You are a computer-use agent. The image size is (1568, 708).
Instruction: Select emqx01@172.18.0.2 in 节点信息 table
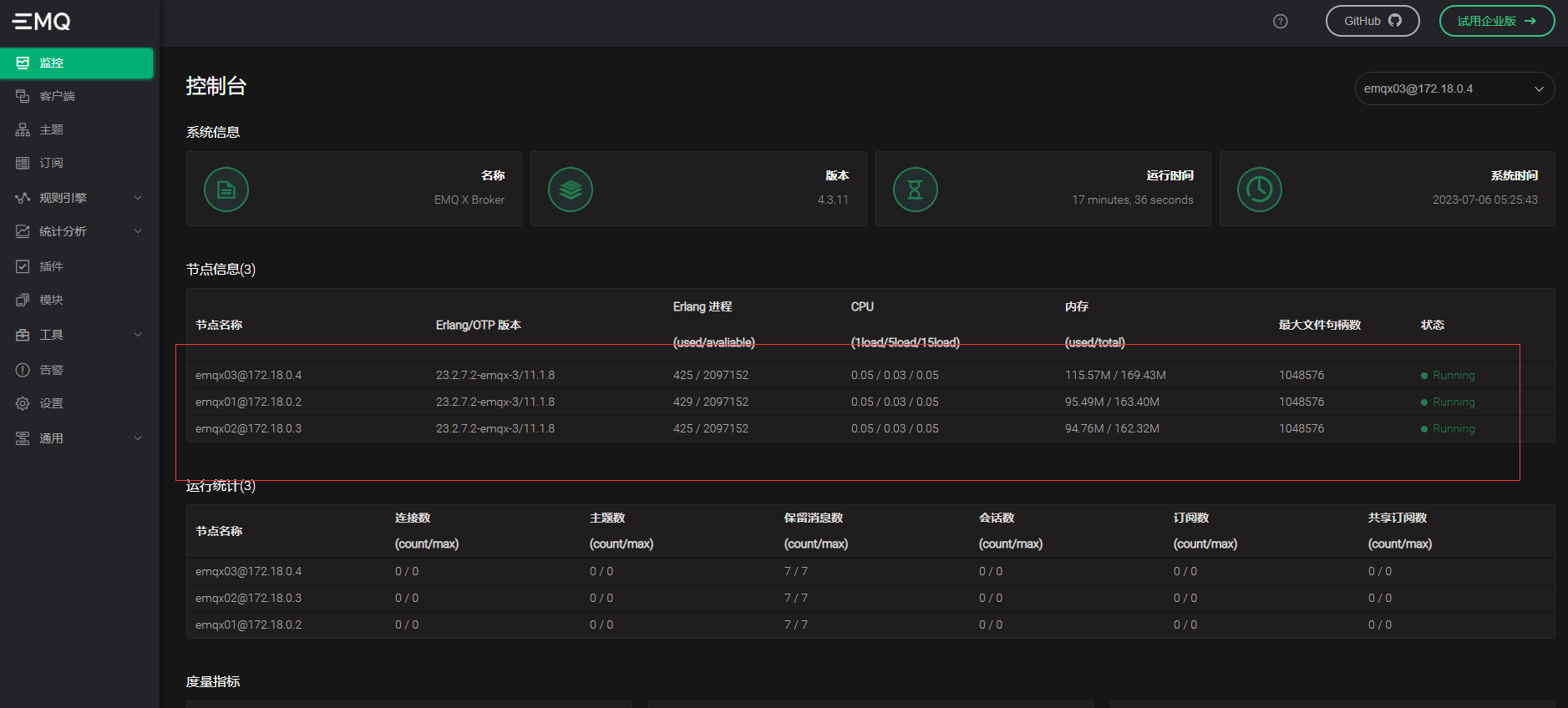click(249, 402)
